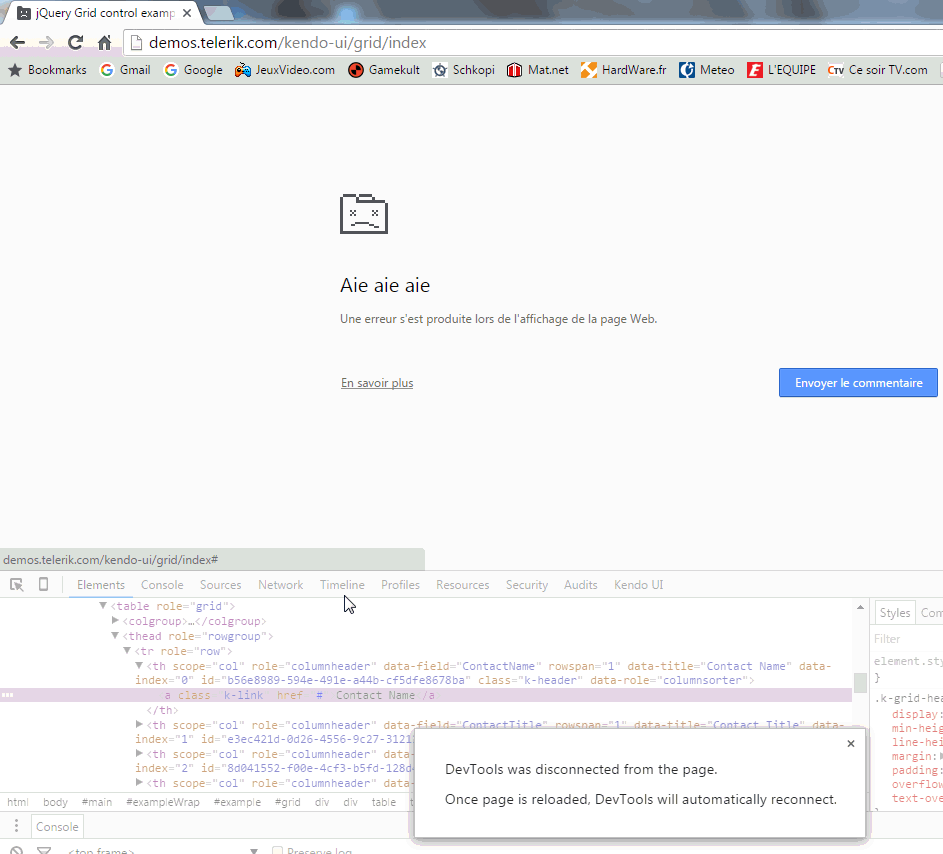
Task: Open the DevTools drawer three-dot menu
Action: coord(16,826)
